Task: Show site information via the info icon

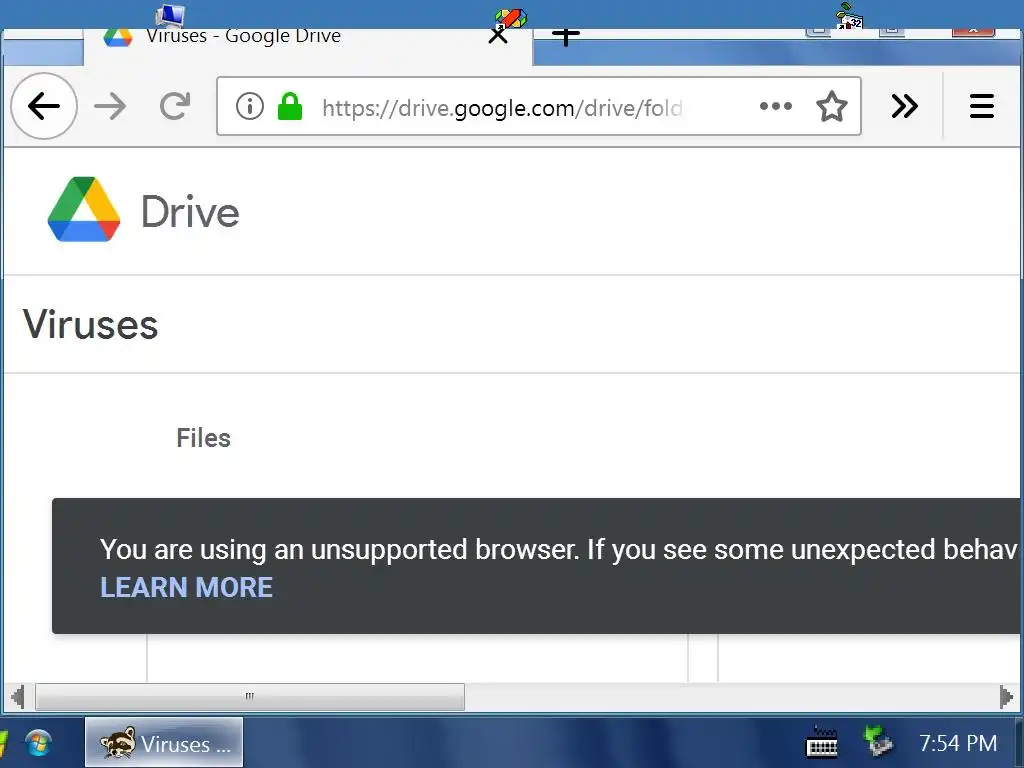Action: (x=249, y=106)
